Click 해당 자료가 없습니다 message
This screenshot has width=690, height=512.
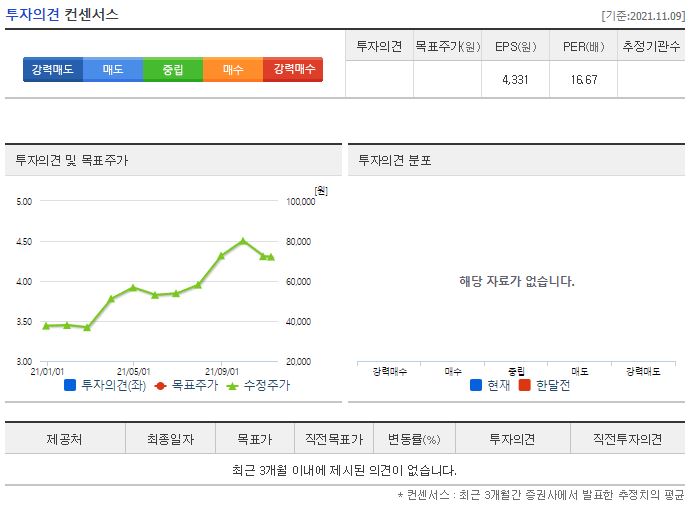(517, 281)
